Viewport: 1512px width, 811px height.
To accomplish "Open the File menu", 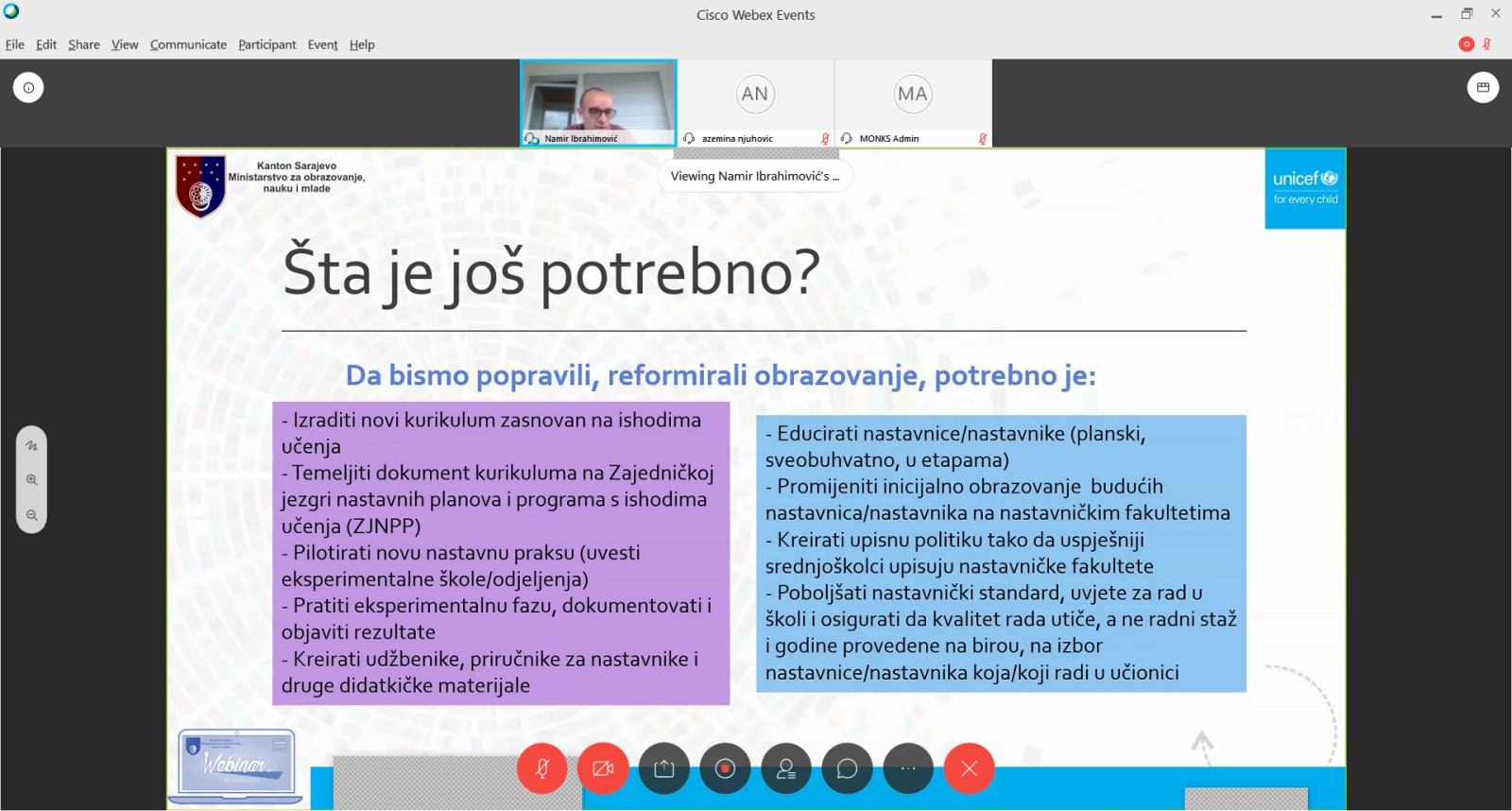I will click(15, 44).
